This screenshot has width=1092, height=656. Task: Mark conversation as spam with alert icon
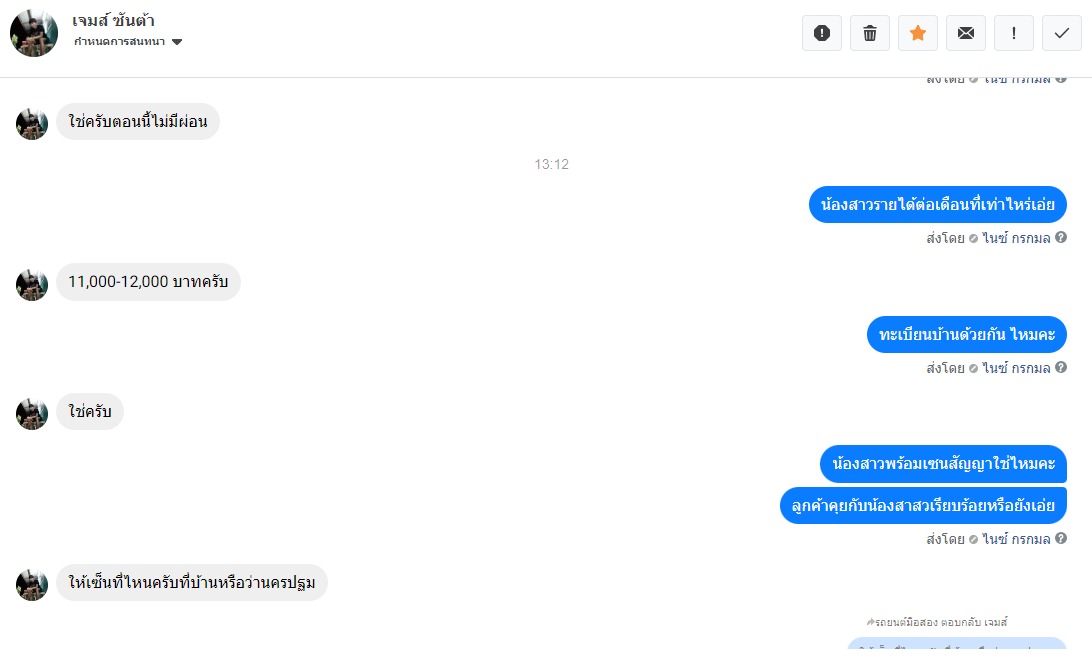coord(822,33)
